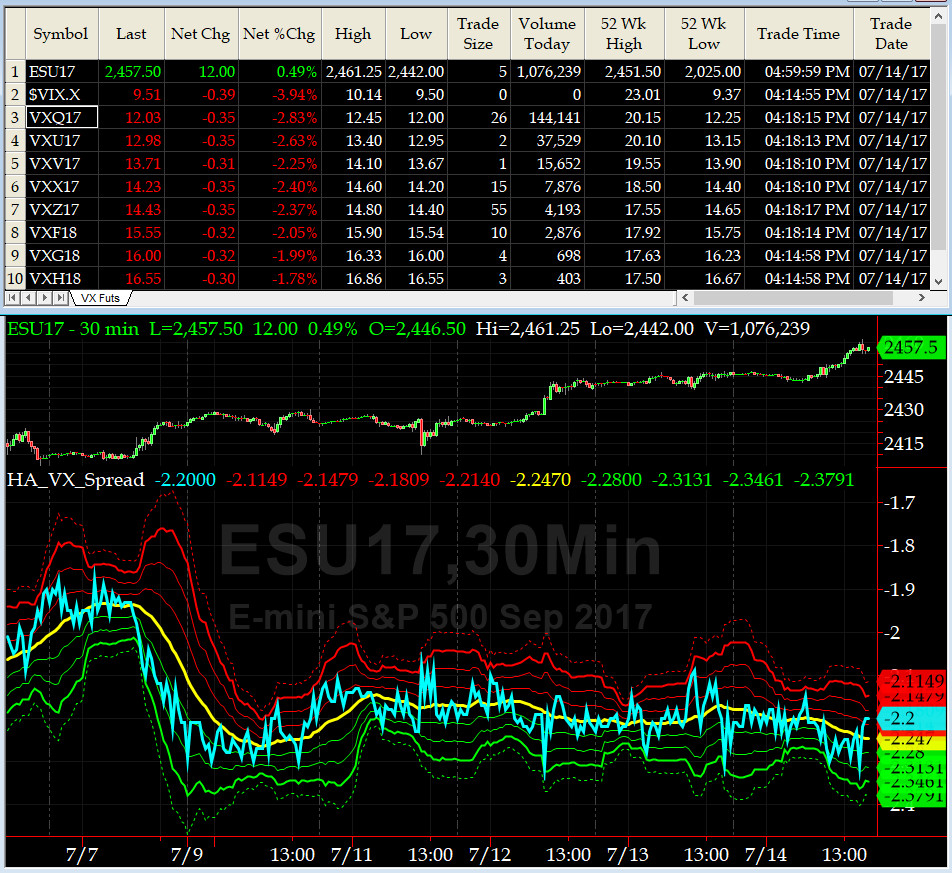Click ESU17 volume 1,076,239 cell
The height and width of the screenshot is (873, 952).
point(548,72)
